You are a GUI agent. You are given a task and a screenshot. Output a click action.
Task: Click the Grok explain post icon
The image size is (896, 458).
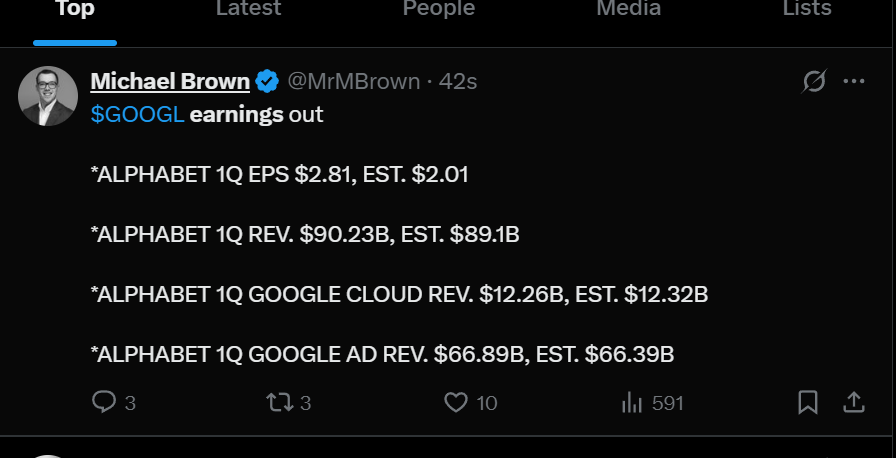[814, 81]
